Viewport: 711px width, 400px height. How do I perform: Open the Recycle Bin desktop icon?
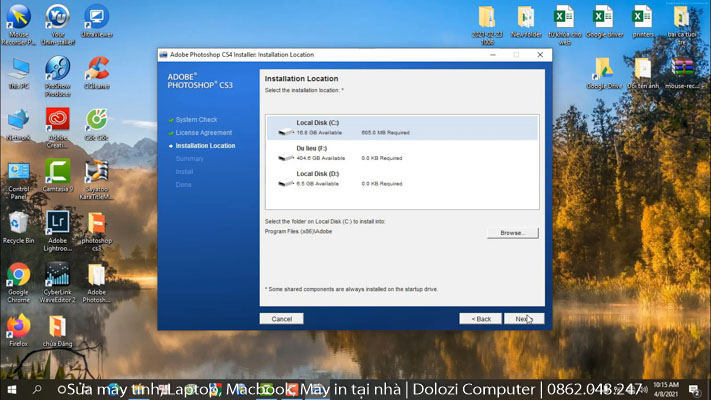pyautogui.click(x=18, y=224)
